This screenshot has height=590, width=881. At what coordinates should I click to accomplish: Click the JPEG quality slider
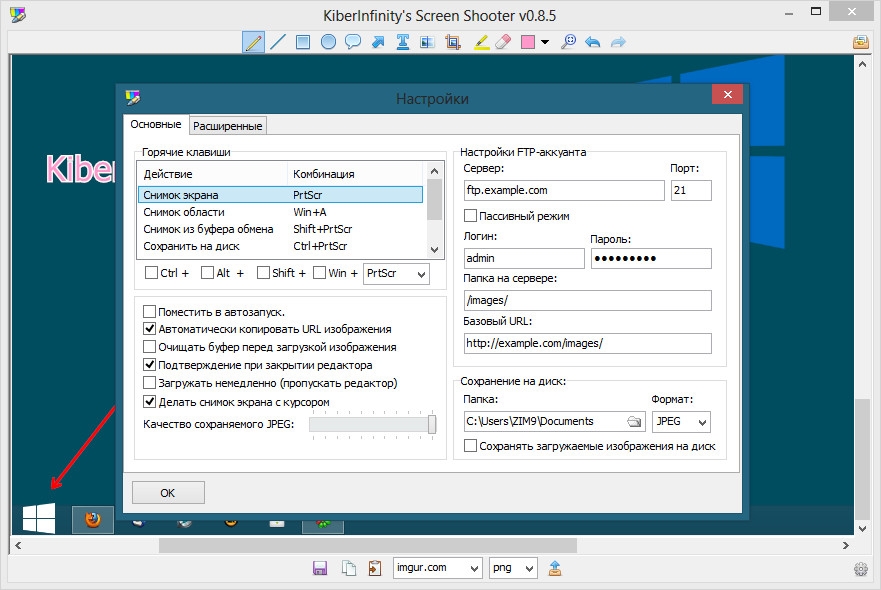click(x=373, y=425)
